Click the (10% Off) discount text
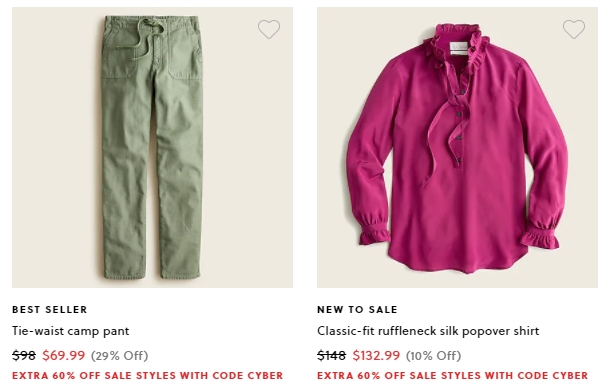 433,356
